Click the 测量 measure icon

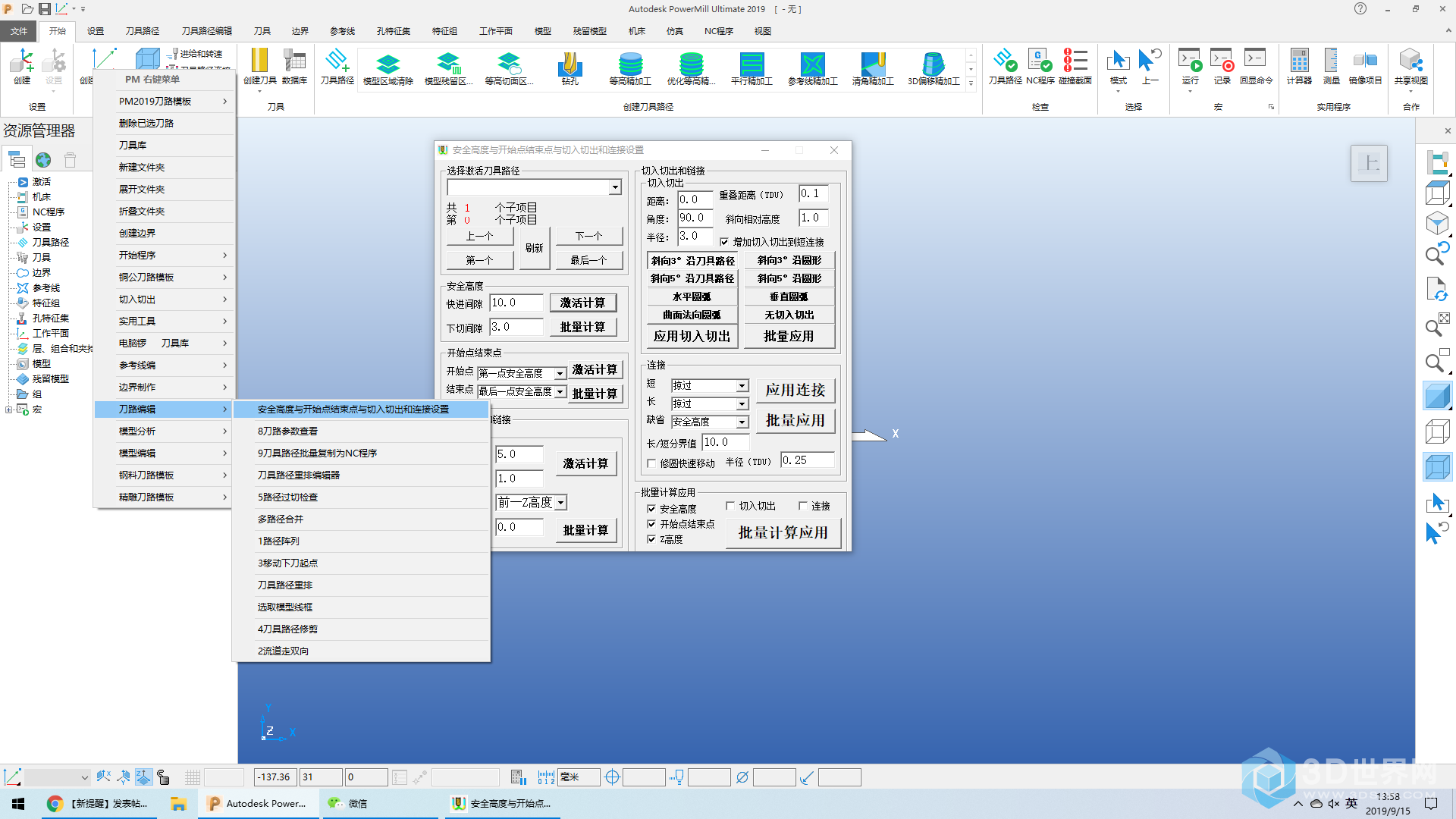click(x=1331, y=67)
